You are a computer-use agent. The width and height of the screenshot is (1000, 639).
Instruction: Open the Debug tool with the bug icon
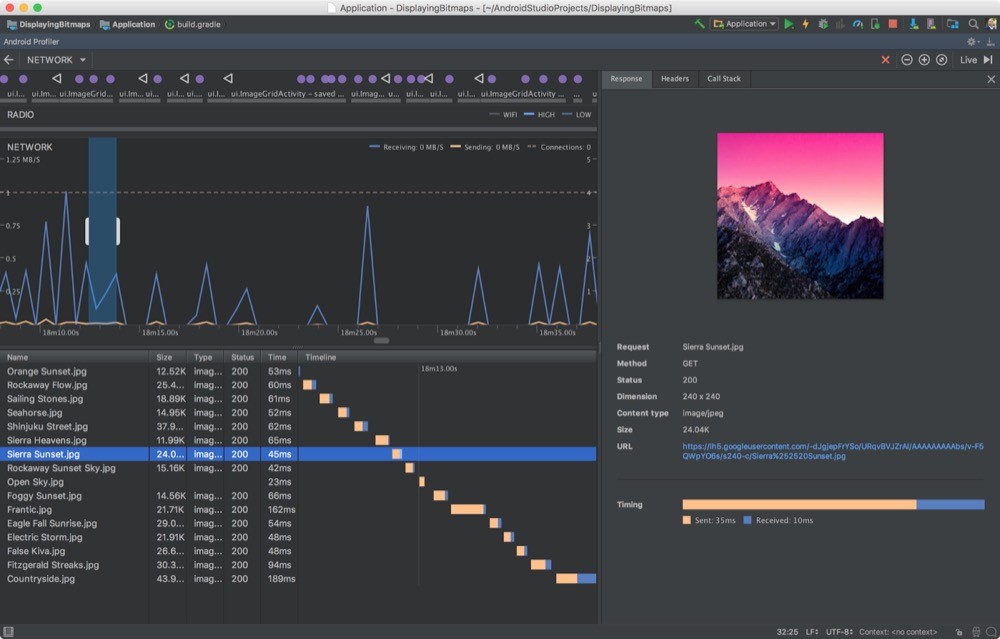[822, 23]
